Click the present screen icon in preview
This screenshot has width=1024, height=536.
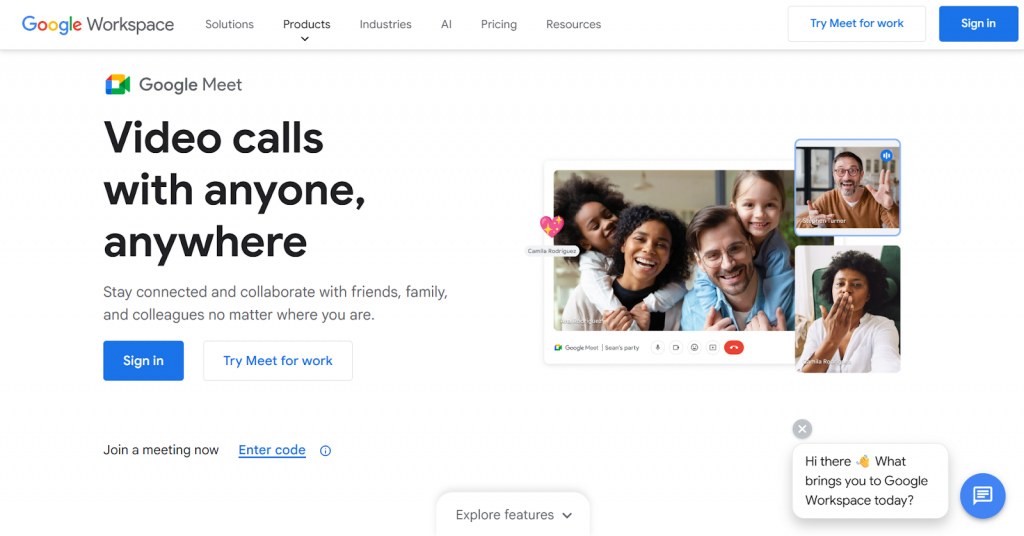(x=712, y=347)
